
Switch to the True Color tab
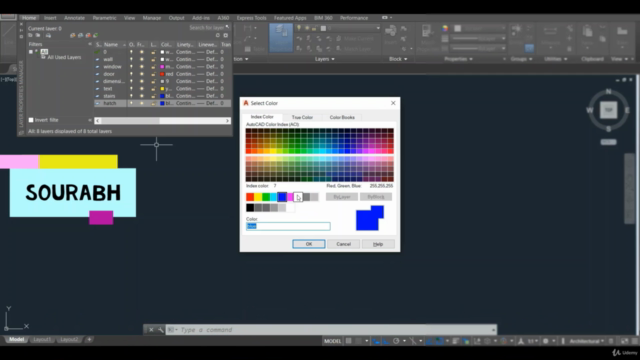click(x=302, y=117)
